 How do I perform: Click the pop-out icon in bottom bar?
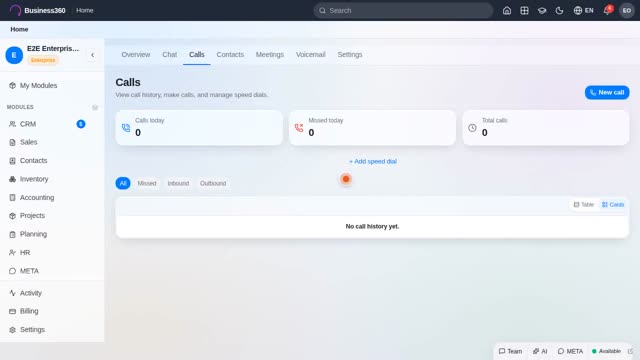(x=631, y=351)
